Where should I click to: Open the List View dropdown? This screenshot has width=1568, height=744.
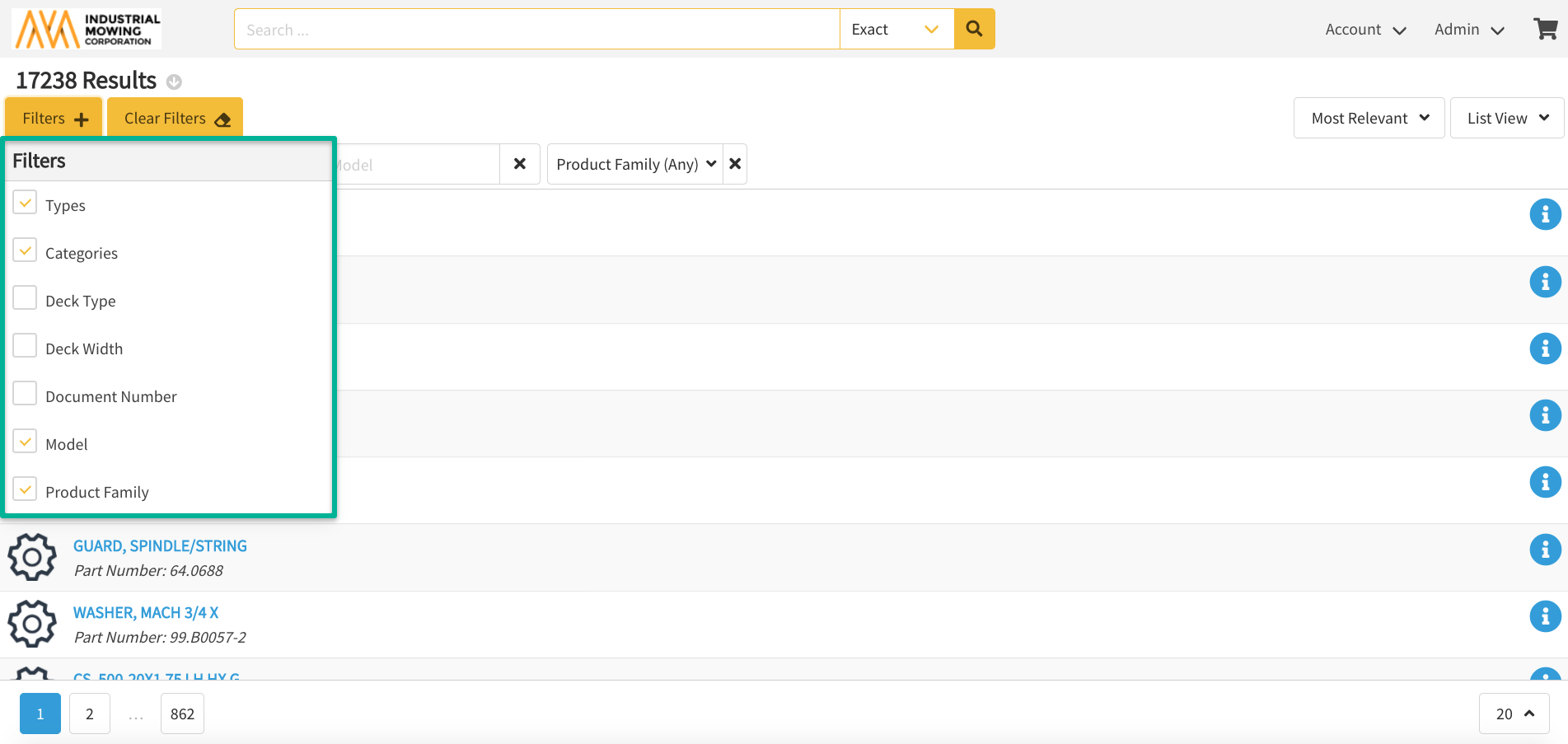point(1506,118)
